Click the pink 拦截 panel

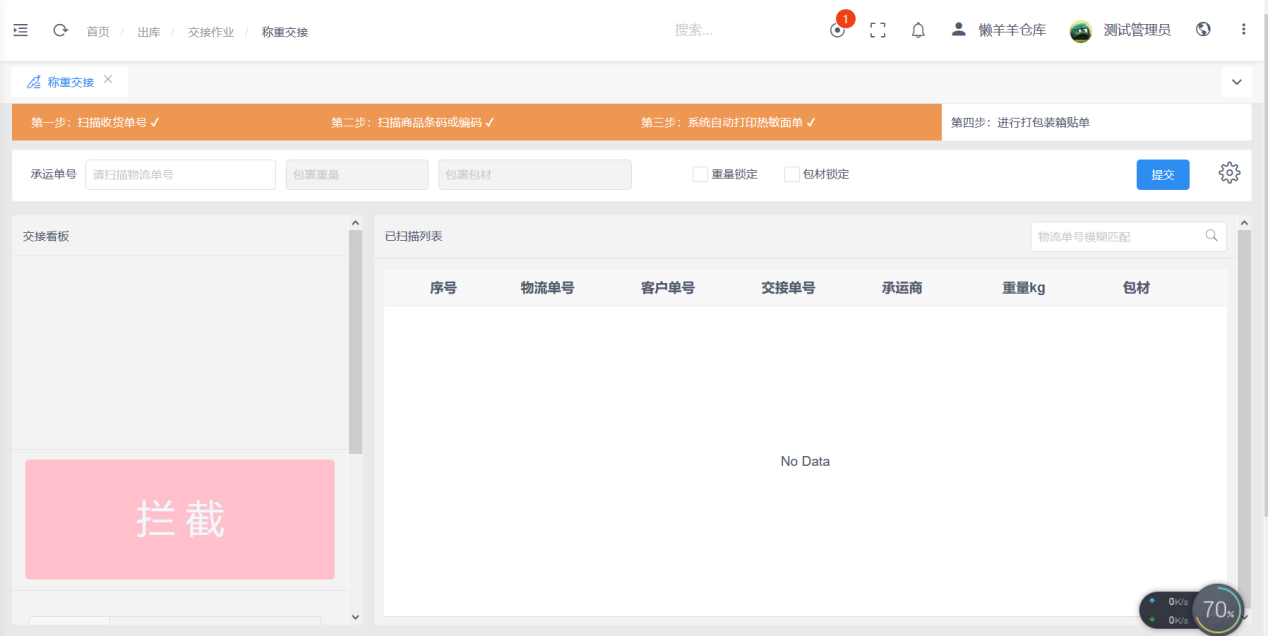[180, 520]
